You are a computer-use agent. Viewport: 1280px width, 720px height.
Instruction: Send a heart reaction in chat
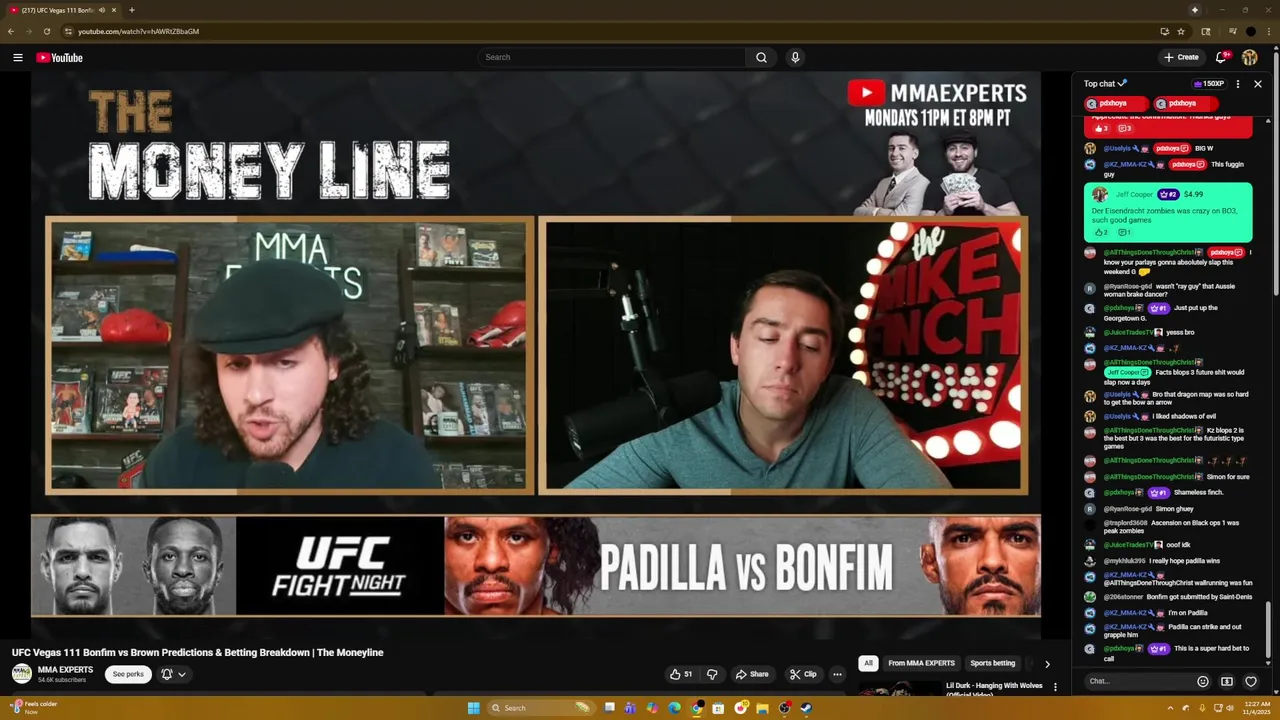tap(1251, 682)
